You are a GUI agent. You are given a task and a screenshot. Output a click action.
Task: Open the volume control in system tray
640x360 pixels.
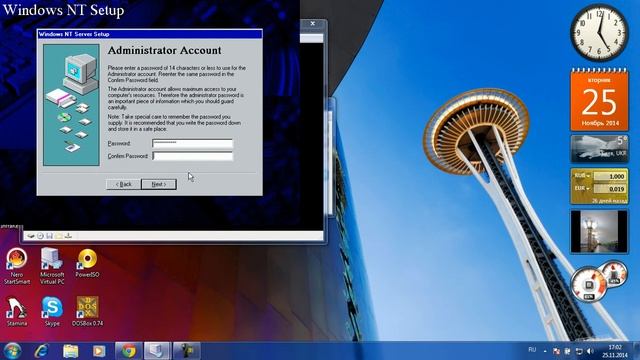tap(590, 351)
